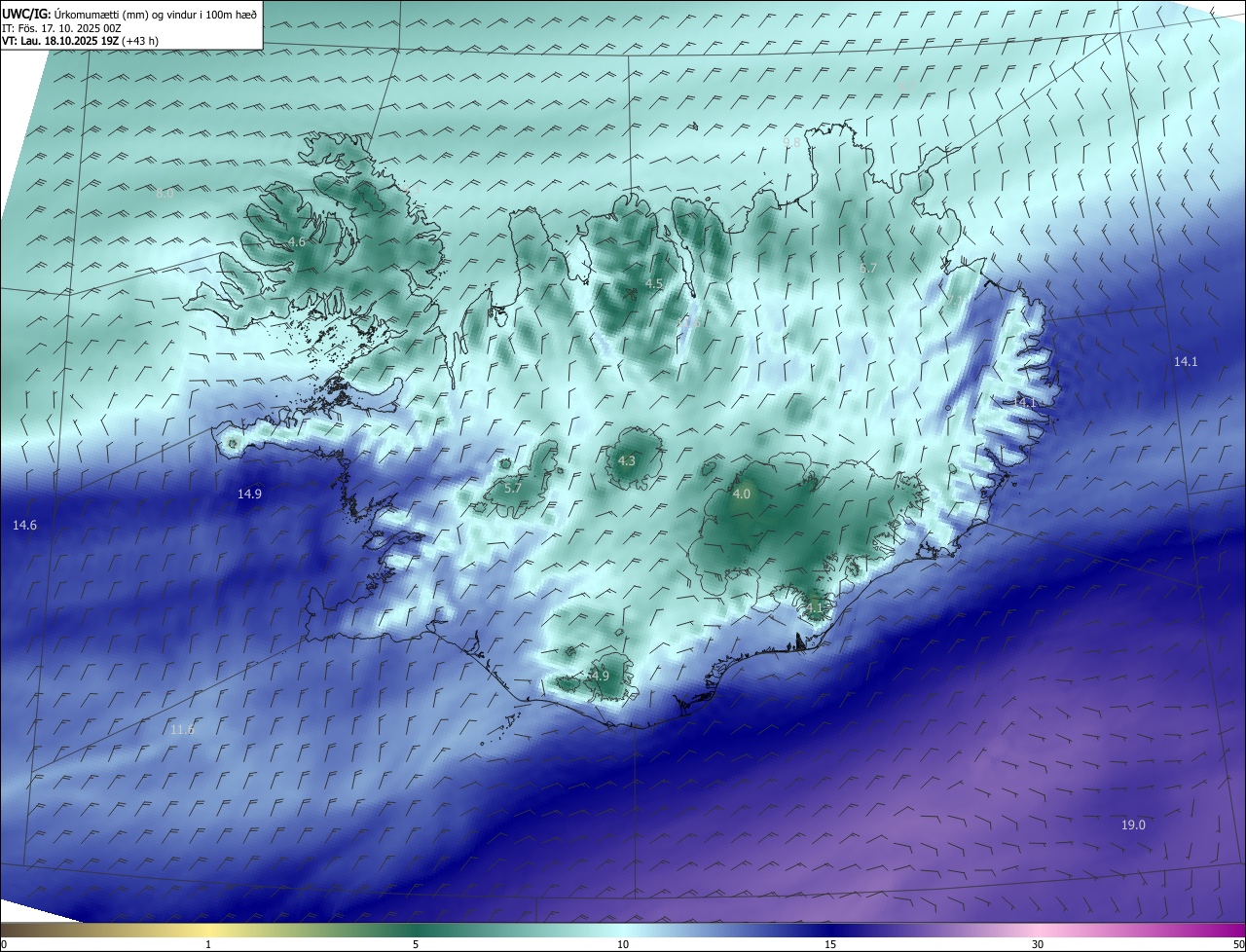Click the '15' tick on the color scale
This screenshot has width=1246, height=952.
(830, 944)
